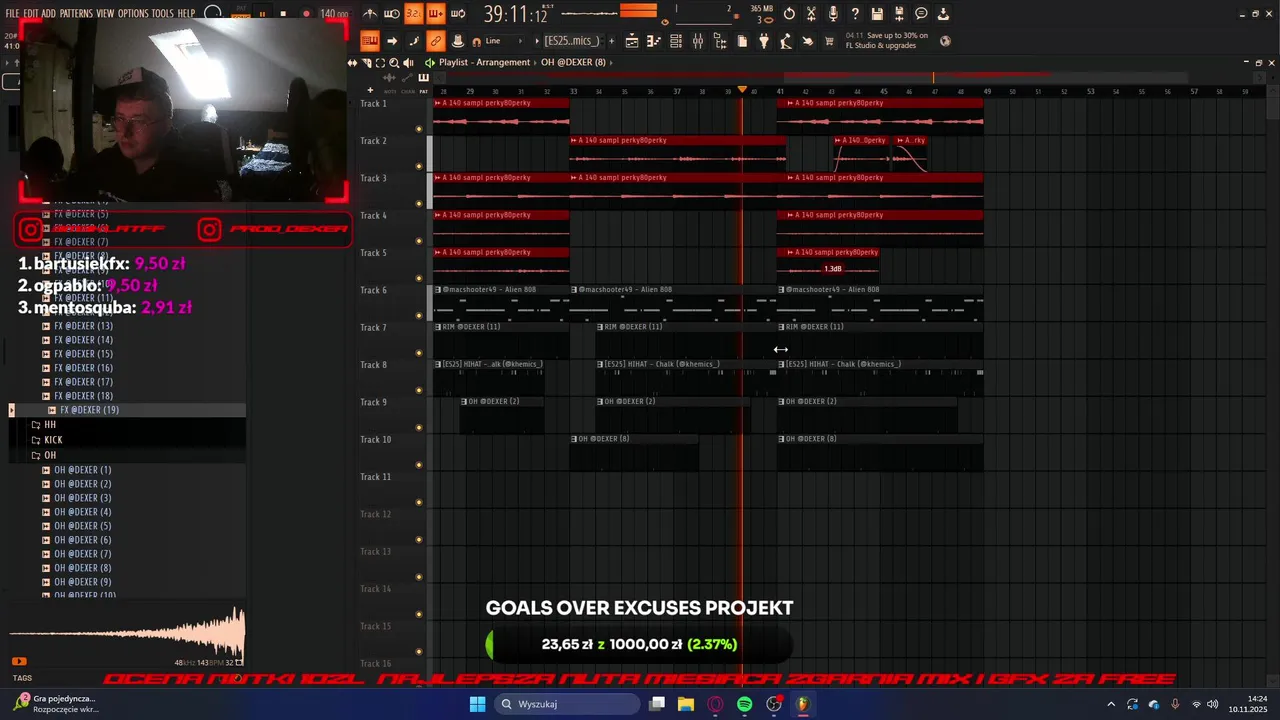Open the EDIT menu
Image resolution: width=1280 pixels, height=720 pixels.
click(31, 14)
